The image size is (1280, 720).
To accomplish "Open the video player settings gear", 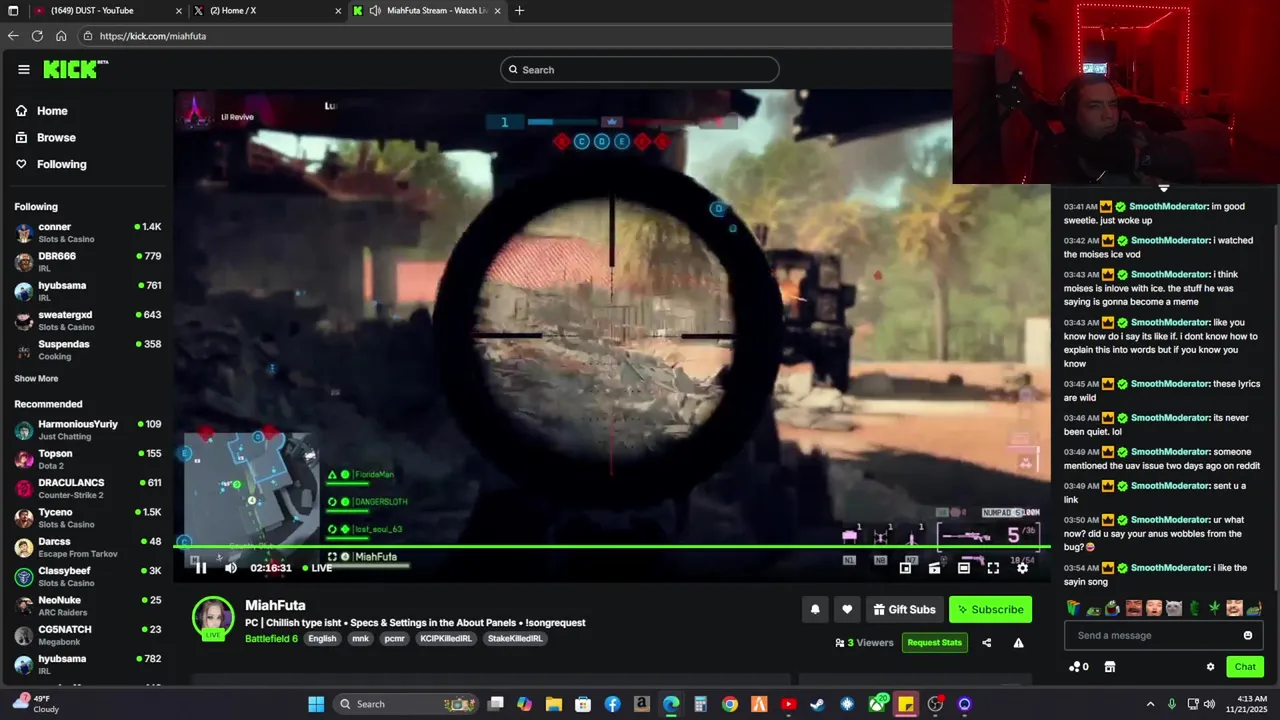I will (x=1022, y=568).
